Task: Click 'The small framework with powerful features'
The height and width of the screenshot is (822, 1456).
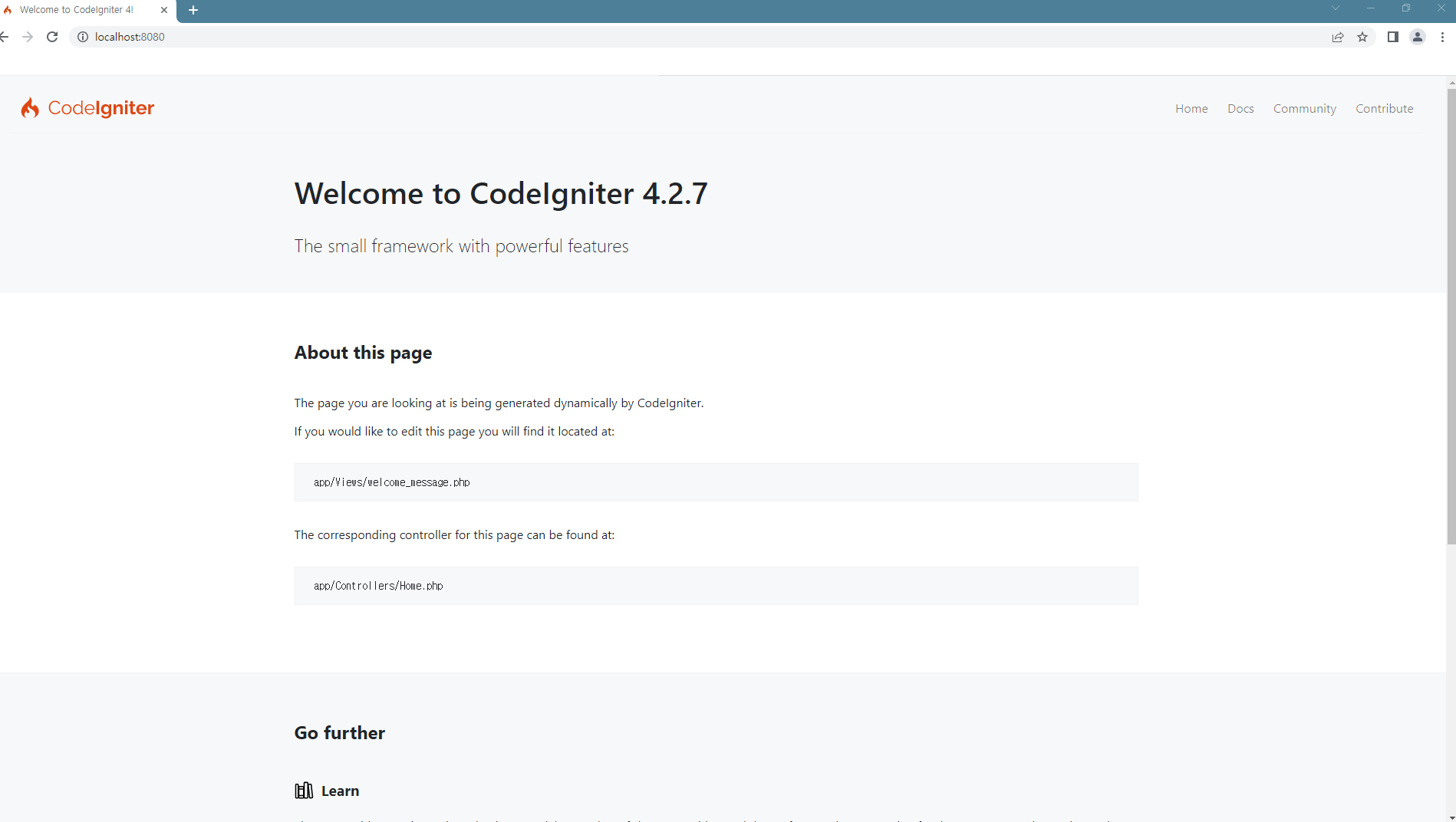Action: click(x=461, y=246)
